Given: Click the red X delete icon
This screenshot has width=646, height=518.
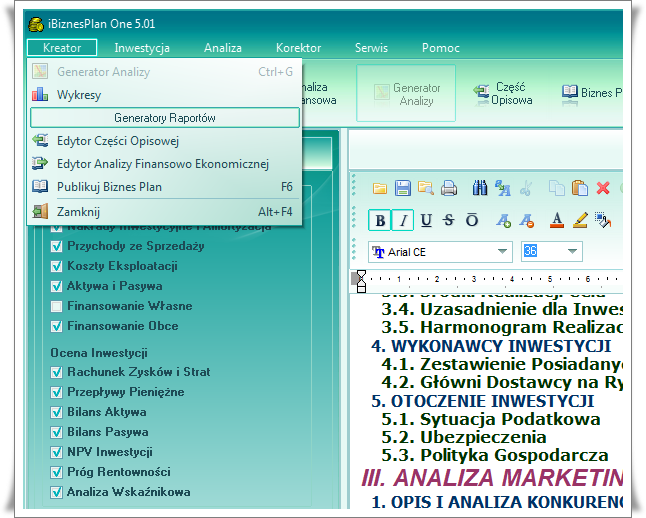Looking at the screenshot, I should 603,188.
